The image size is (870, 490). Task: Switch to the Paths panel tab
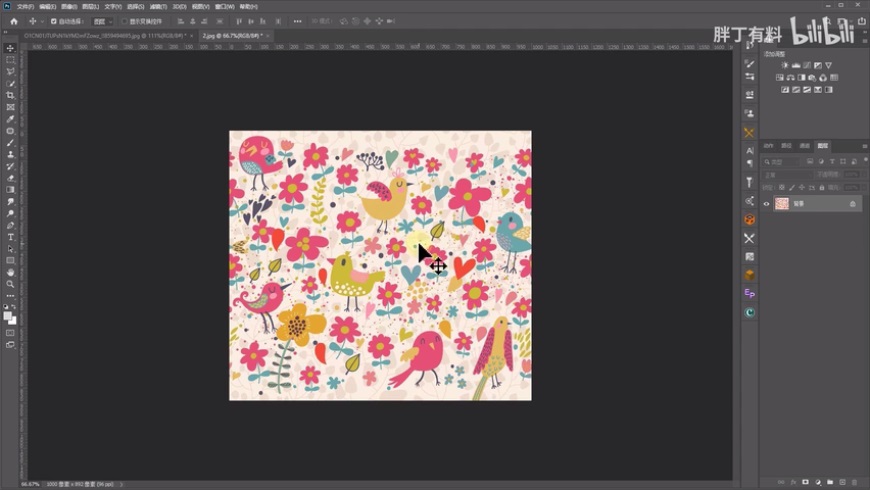pos(786,146)
